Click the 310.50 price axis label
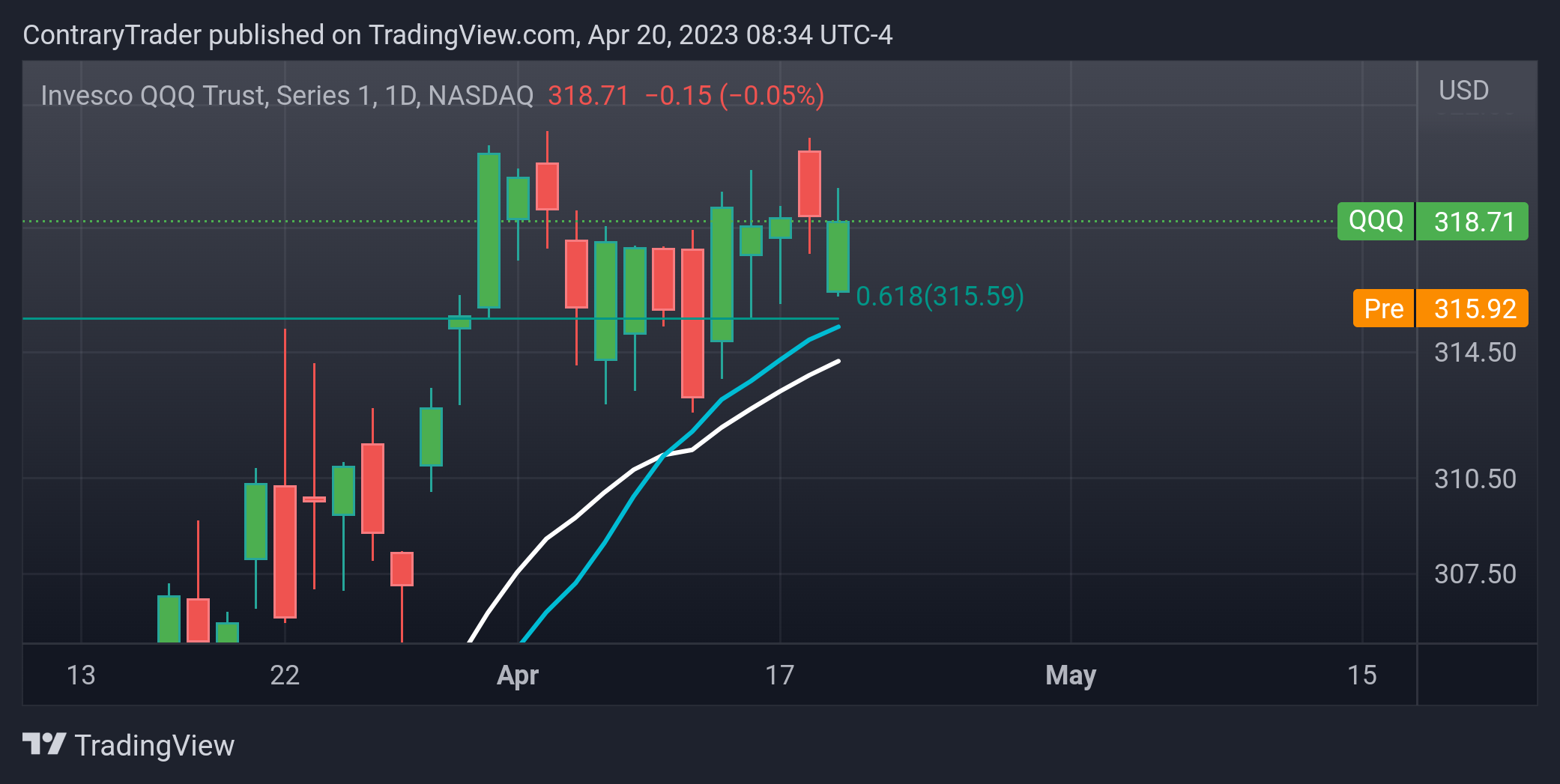This screenshot has height=784, width=1560. click(x=1475, y=479)
